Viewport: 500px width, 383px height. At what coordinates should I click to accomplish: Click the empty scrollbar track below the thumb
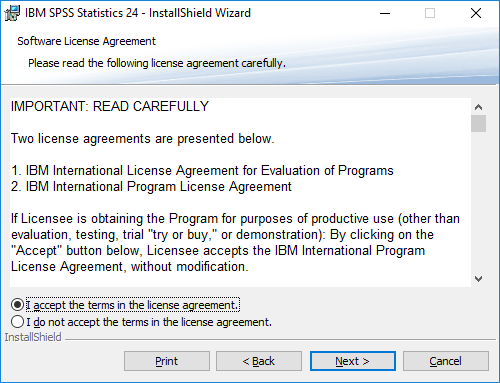pyautogui.click(x=479, y=201)
